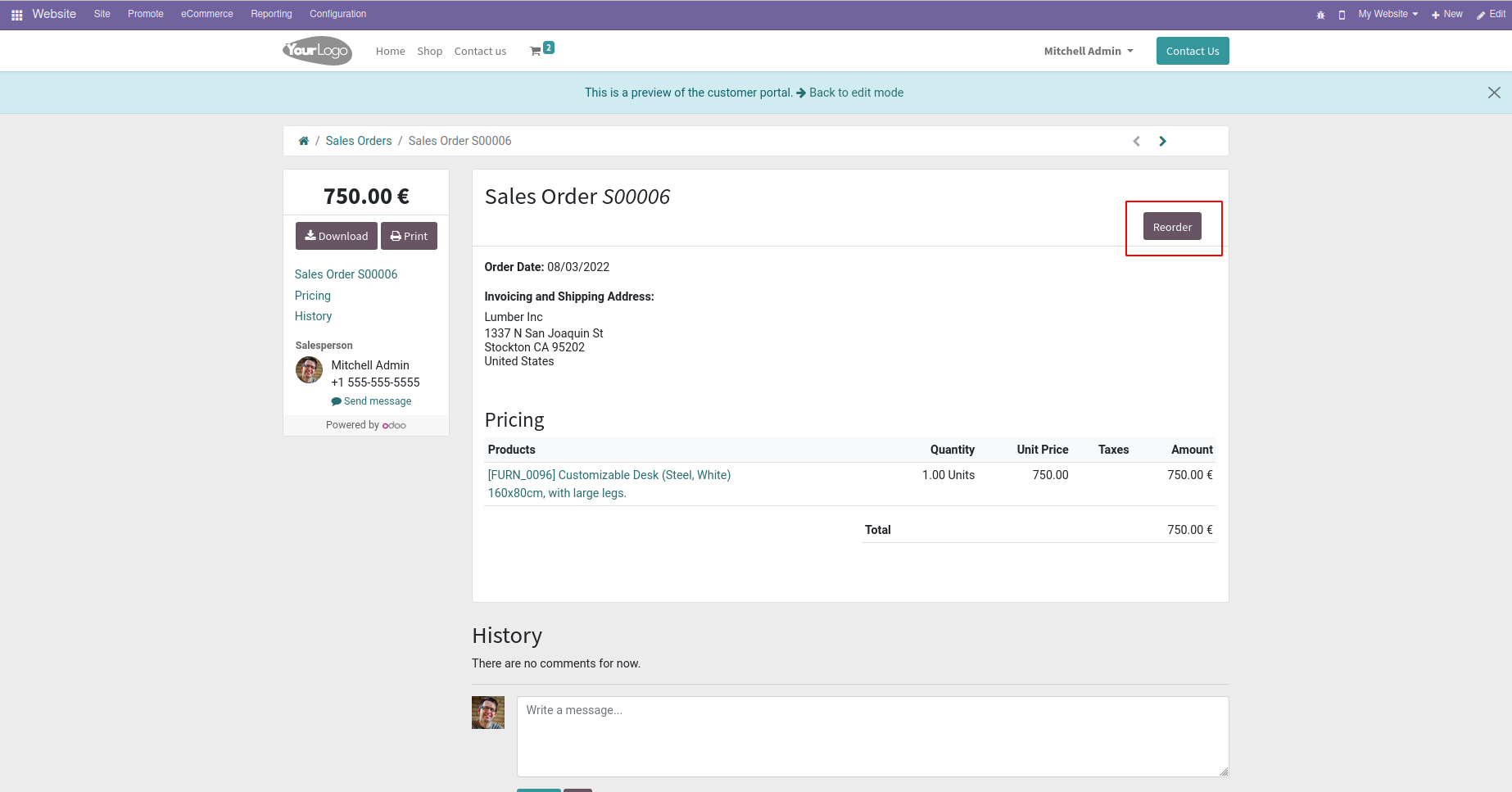Expand the Mitchell Admin user dropdown
This screenshot has width=1512, height=792.
[1089, 51]
